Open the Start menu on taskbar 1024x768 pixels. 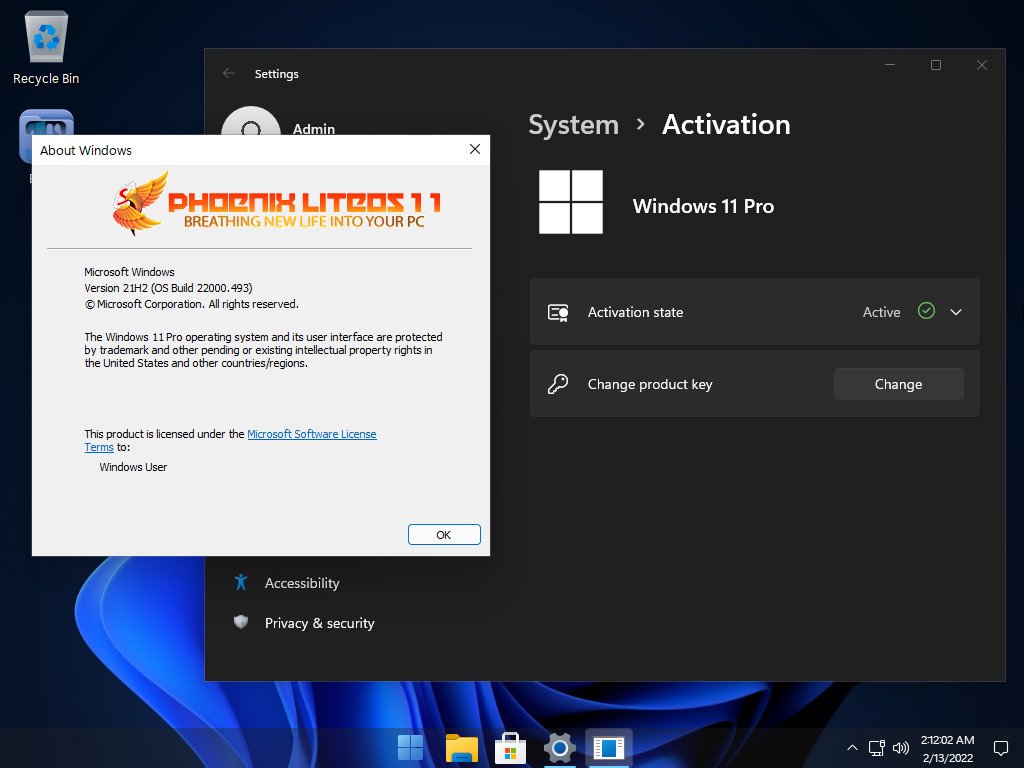(410, 748)
